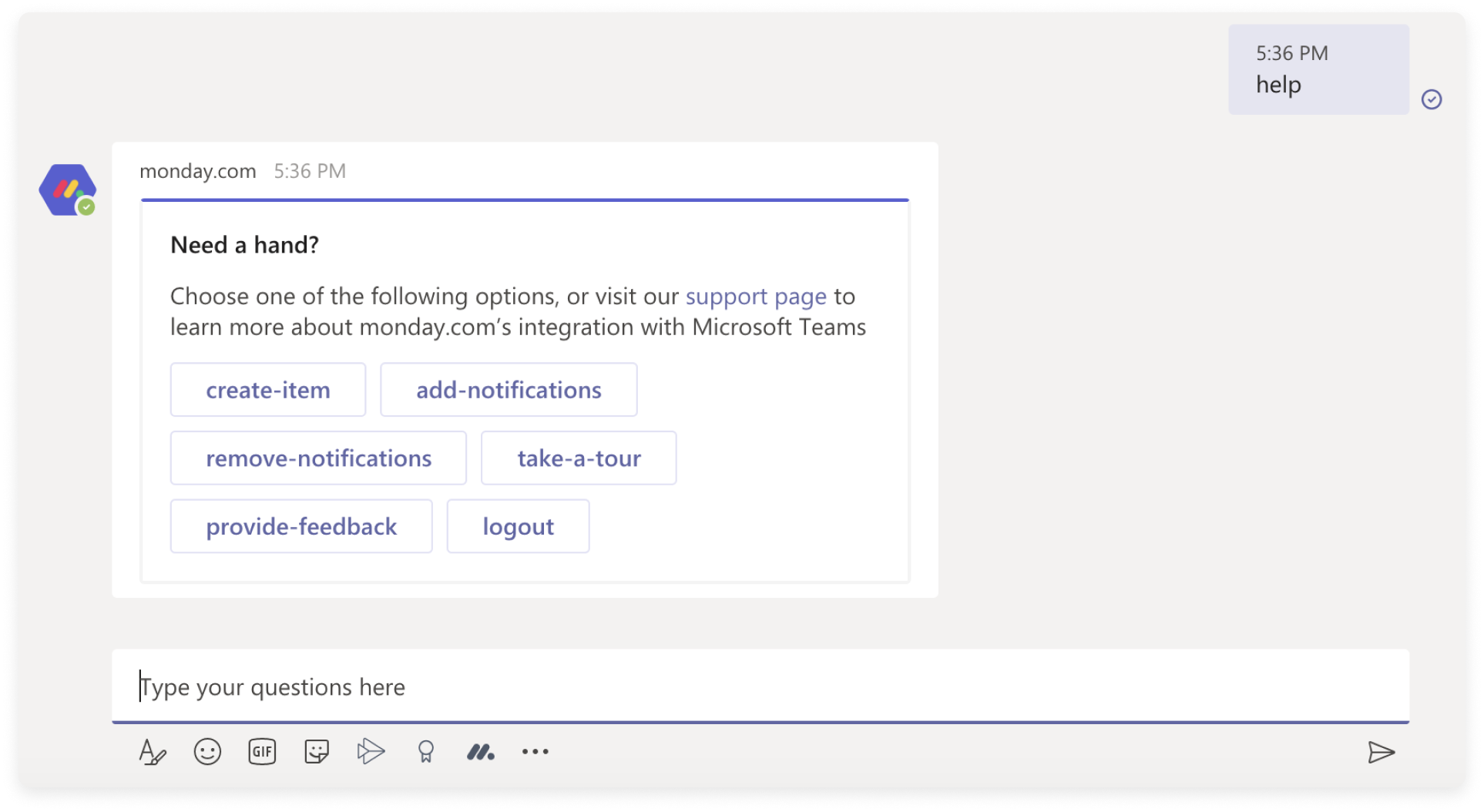Image resolution: width=1484 pixels, height=812 pixels.
Task: Select the remove-notifications option
Action: point(317,458)
